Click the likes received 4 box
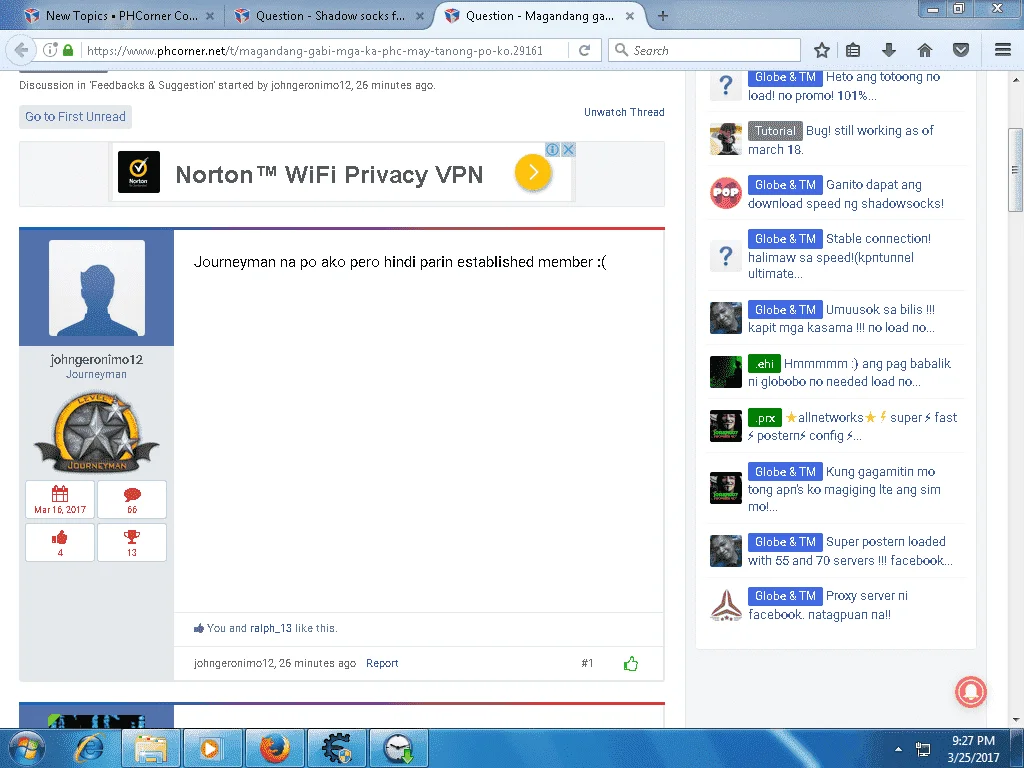This screenshot has height=768, width=1024. [60, 543]
